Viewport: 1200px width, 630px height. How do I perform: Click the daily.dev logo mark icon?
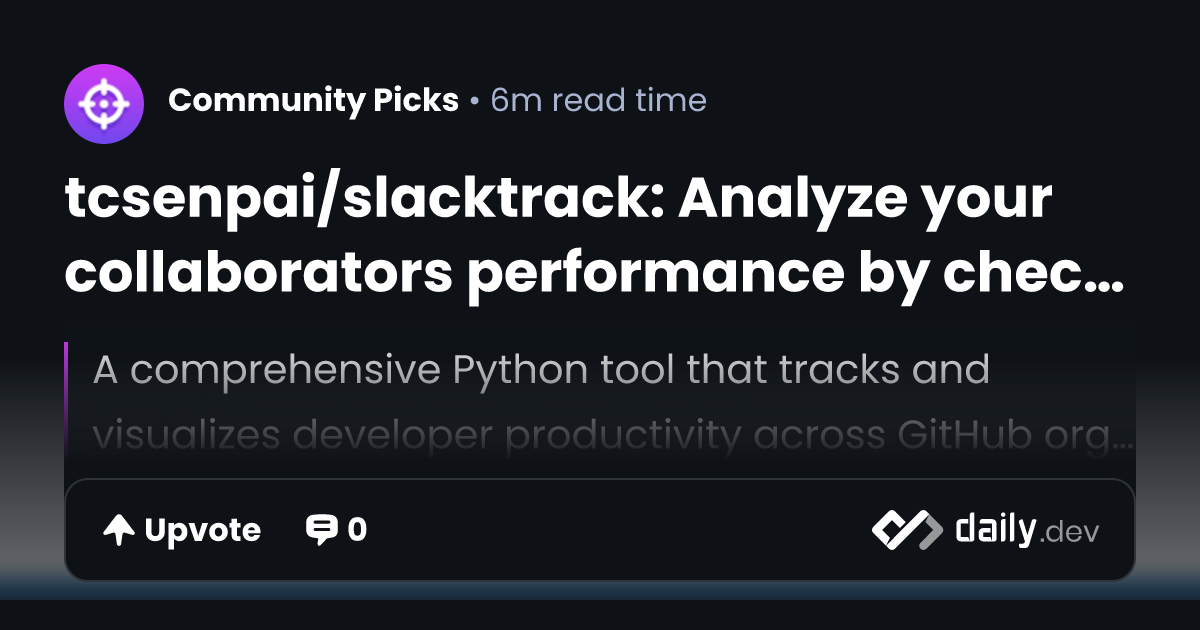[x=906, y=530]
